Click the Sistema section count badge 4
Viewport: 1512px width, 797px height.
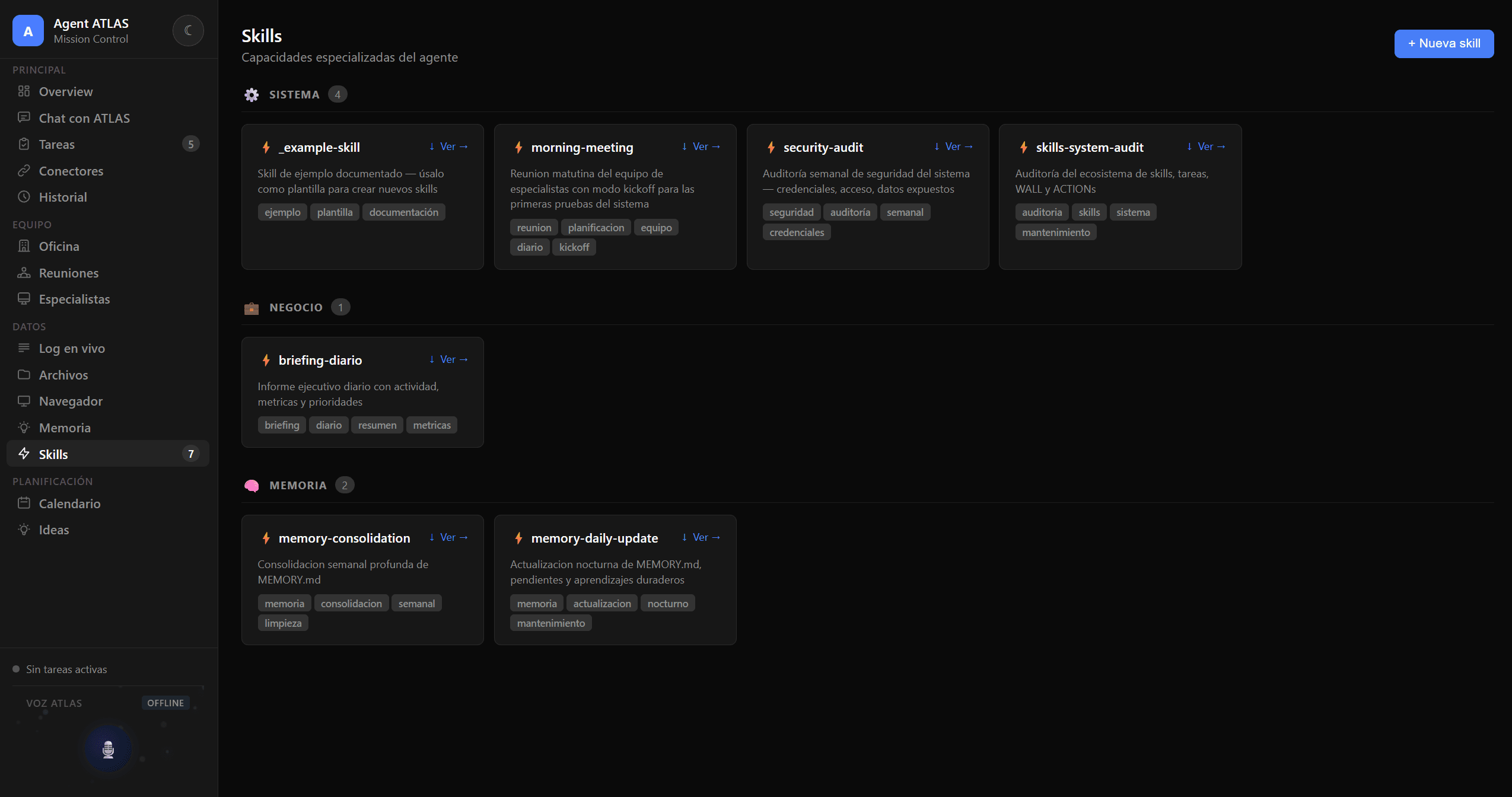pyautogui.click(x=338, y=94)
